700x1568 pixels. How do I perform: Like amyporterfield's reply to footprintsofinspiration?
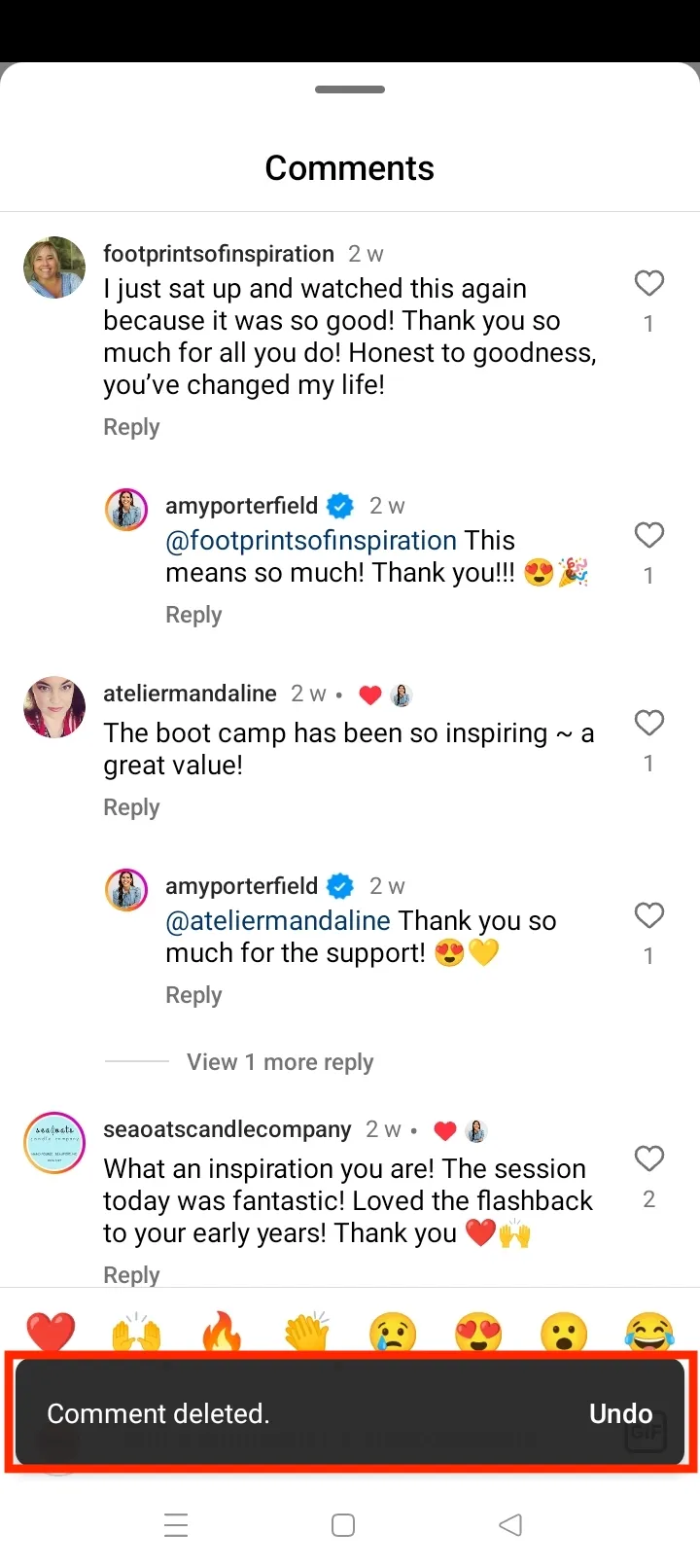pyautogui.click(x=648, y=535)
